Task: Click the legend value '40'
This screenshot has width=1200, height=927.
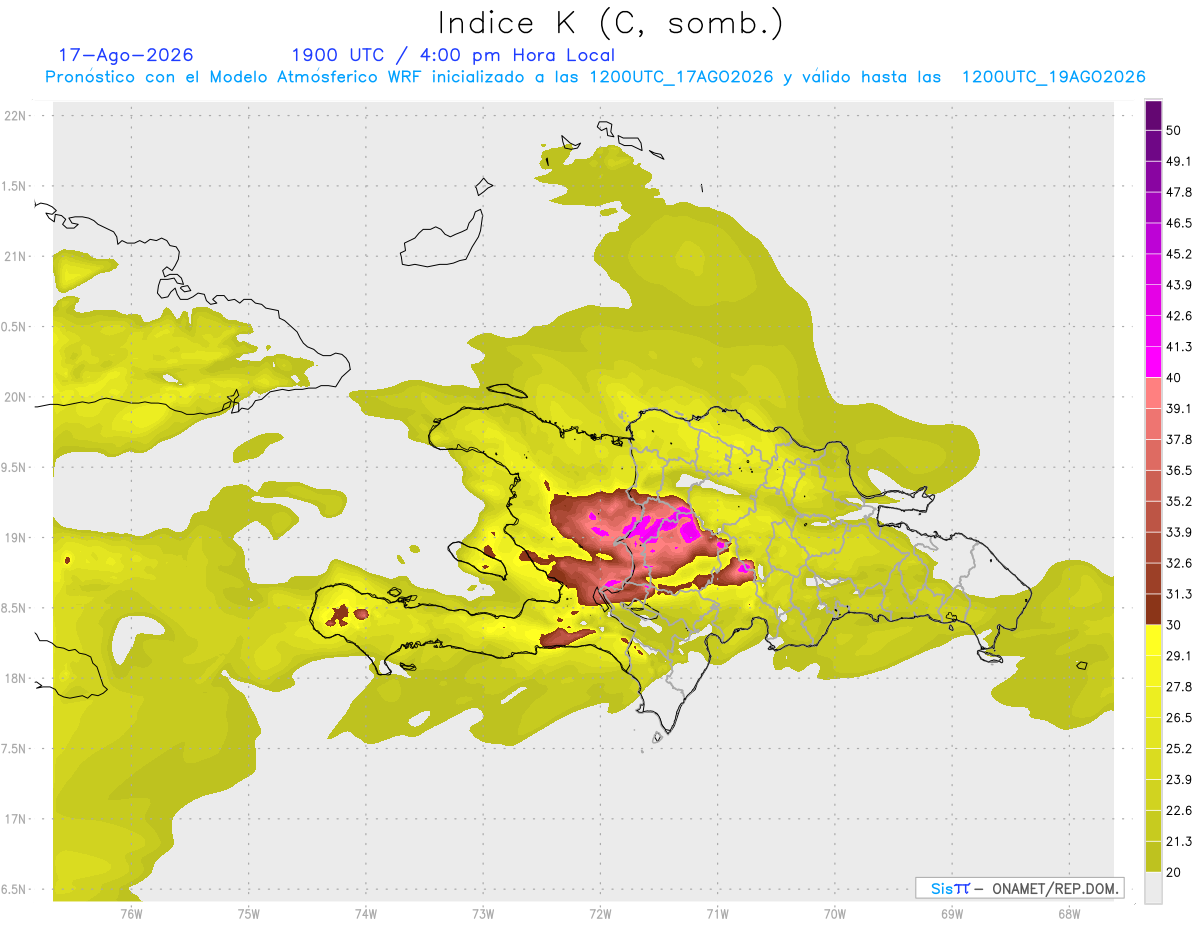Action: [x=1174, y=377]
